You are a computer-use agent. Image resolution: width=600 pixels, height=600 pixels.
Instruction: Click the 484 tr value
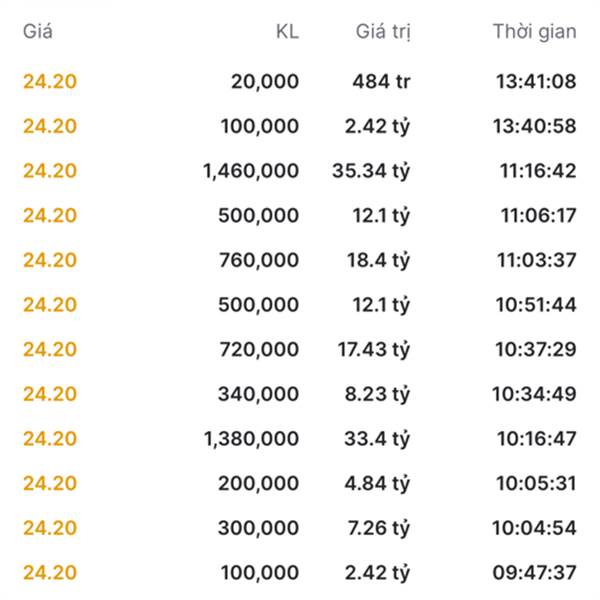pos(381,82)
